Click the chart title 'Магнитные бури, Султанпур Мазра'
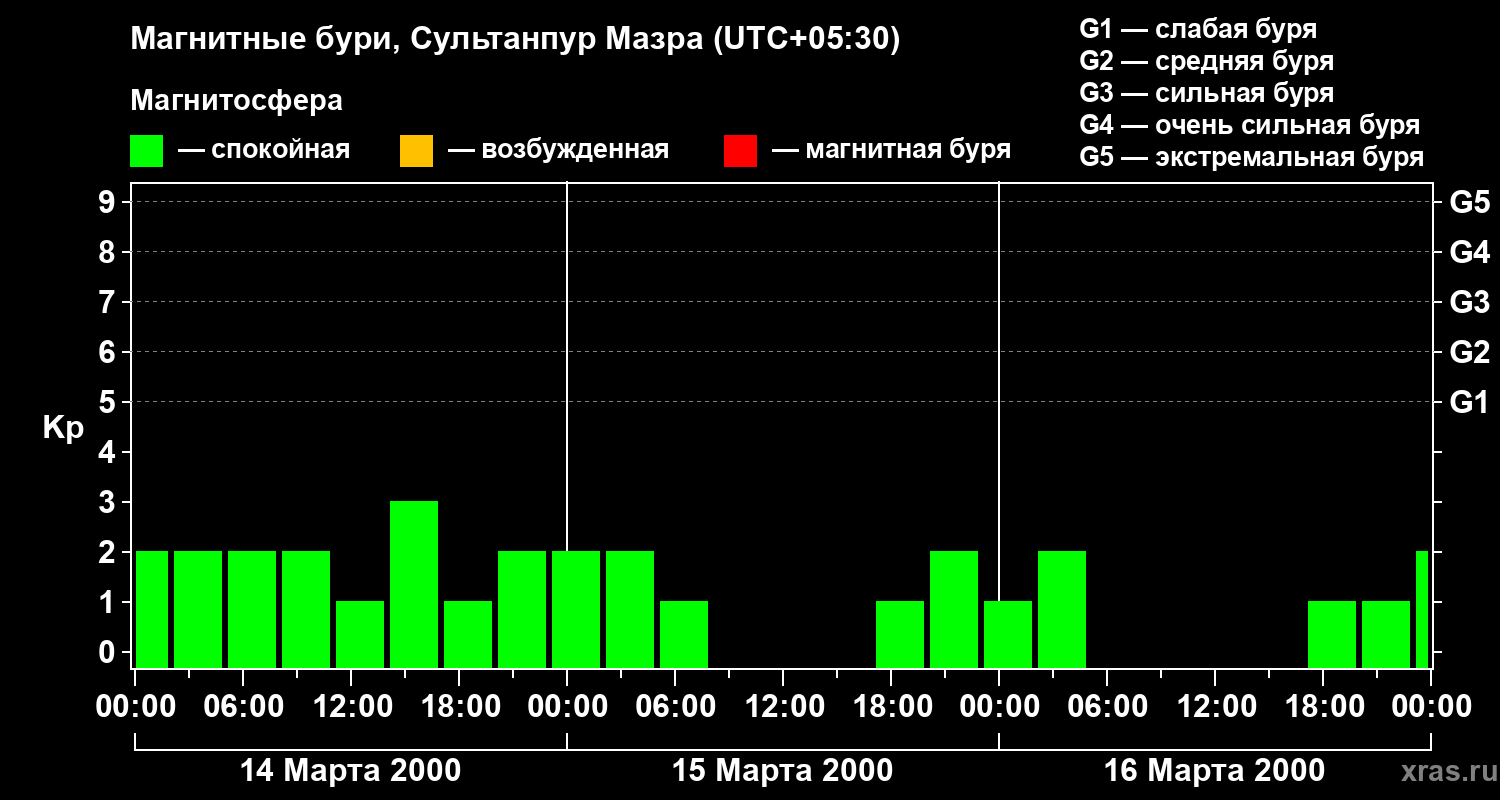 (515, 40)
